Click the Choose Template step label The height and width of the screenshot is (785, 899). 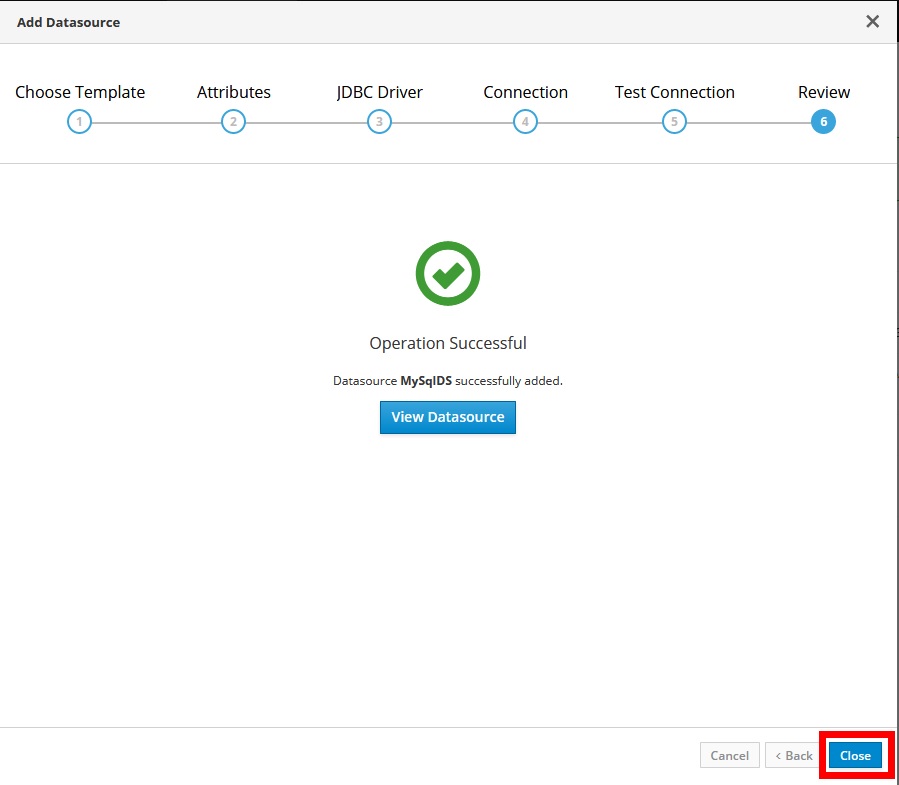(x=80, y=92)
